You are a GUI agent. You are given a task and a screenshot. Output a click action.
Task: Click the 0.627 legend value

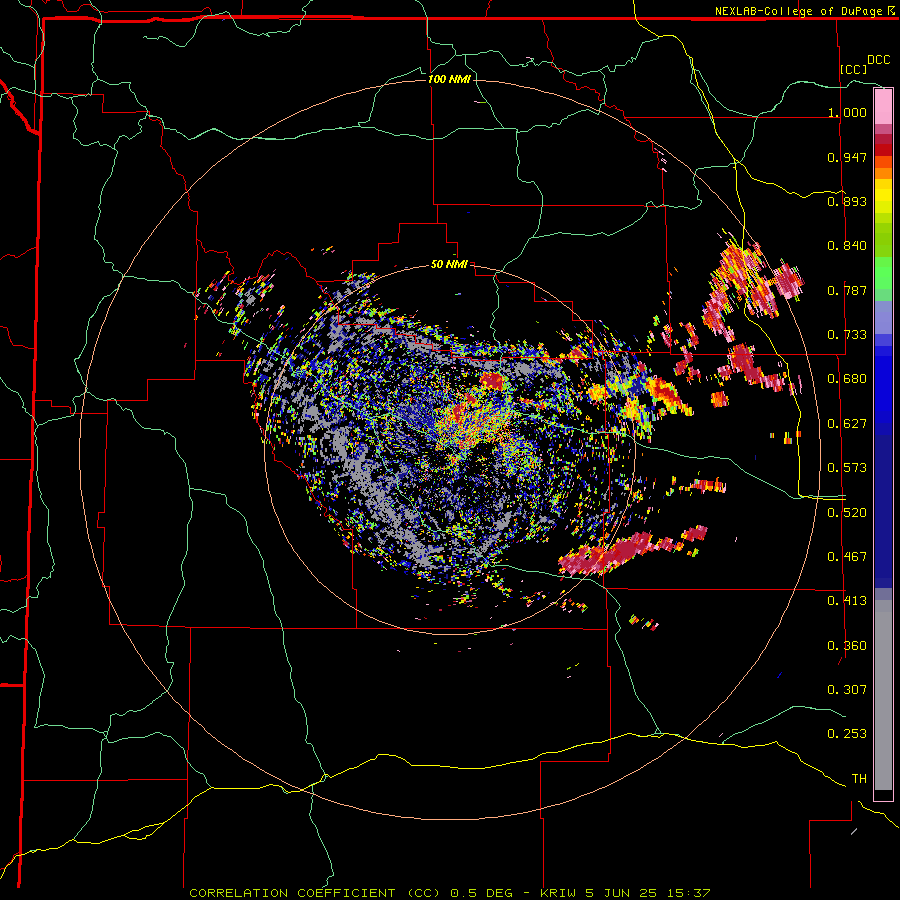pyautogui.click(x=847, y=424)
